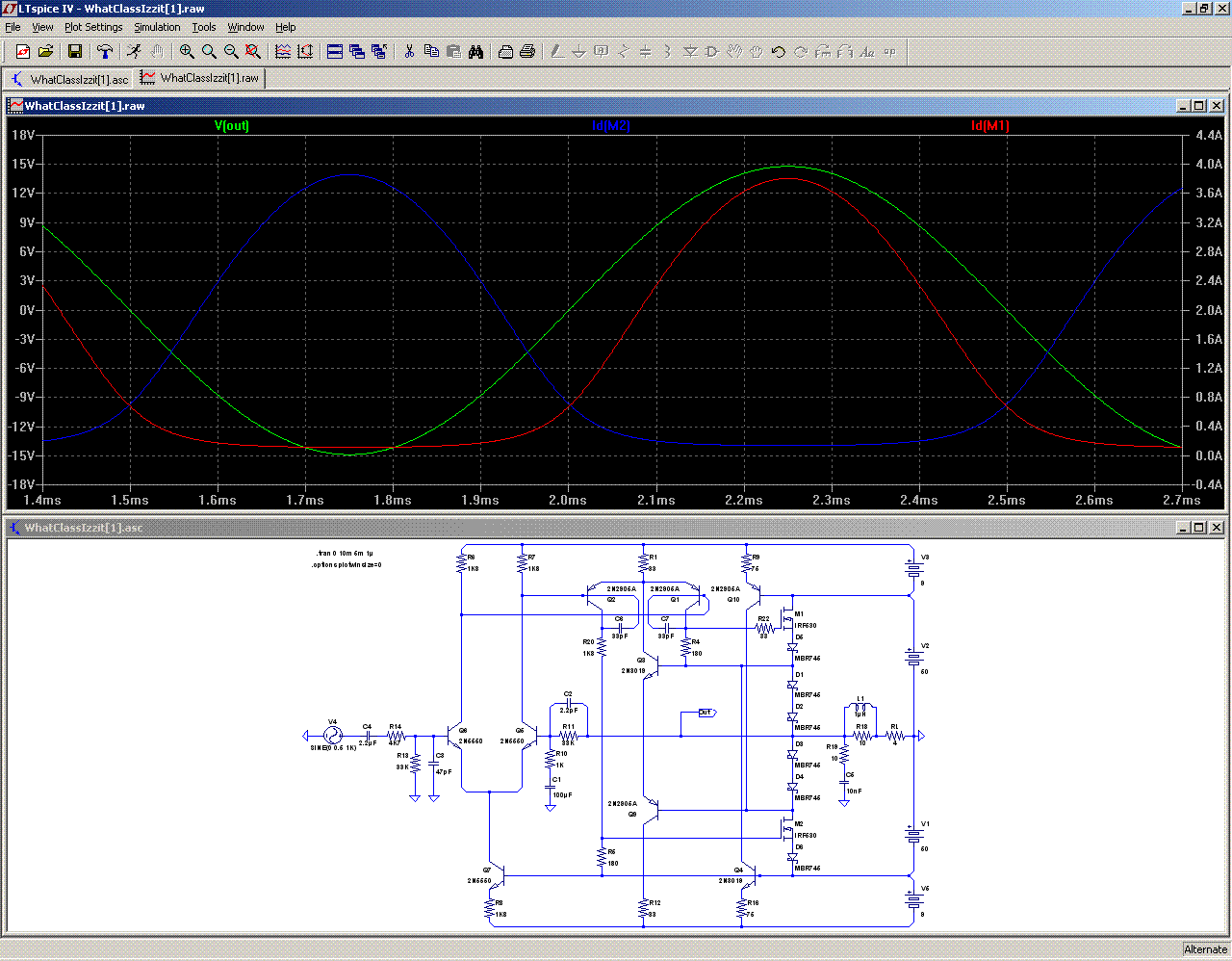The height and width of the screenshot is (961, 1232).
Task: Click the Undo arrow icon
Action: [x=779, y=52]
